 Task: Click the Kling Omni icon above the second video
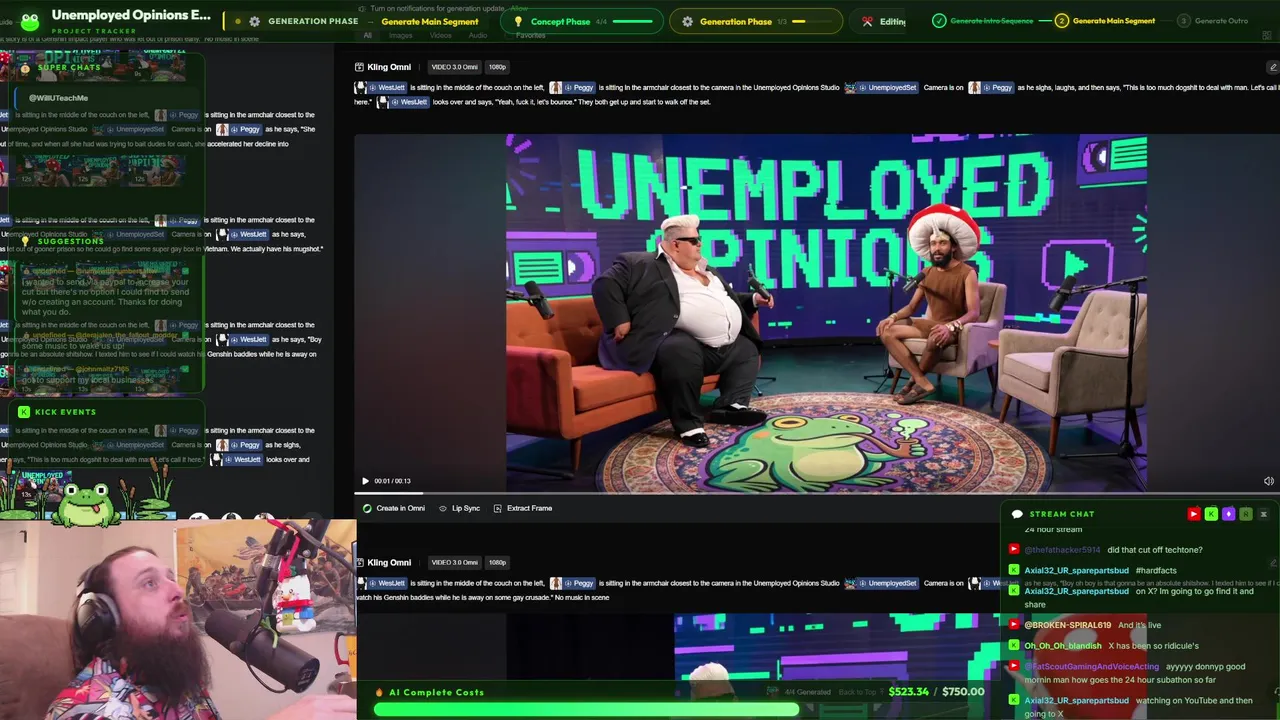pos(359,562)
